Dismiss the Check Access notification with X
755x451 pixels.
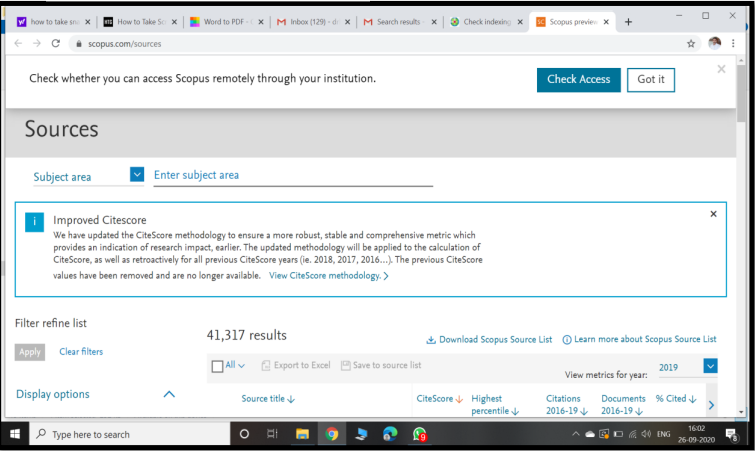pos(721,69)
